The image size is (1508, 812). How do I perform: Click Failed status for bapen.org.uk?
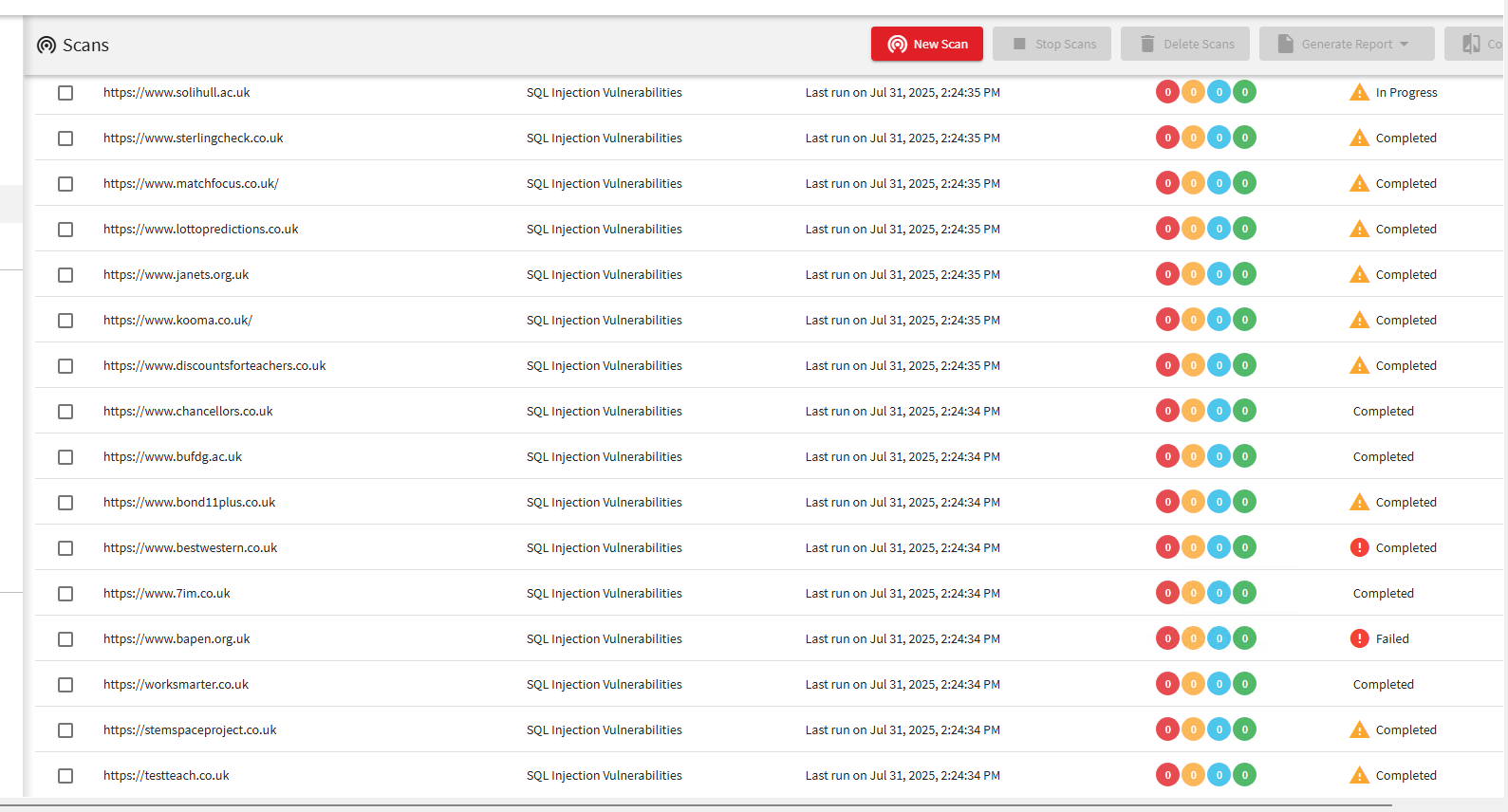[1392, 638]
